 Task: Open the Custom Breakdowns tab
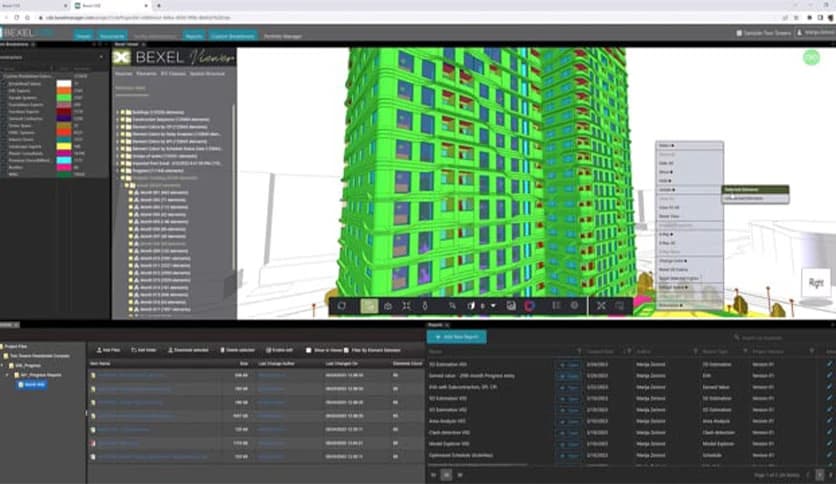coord(233,36)
